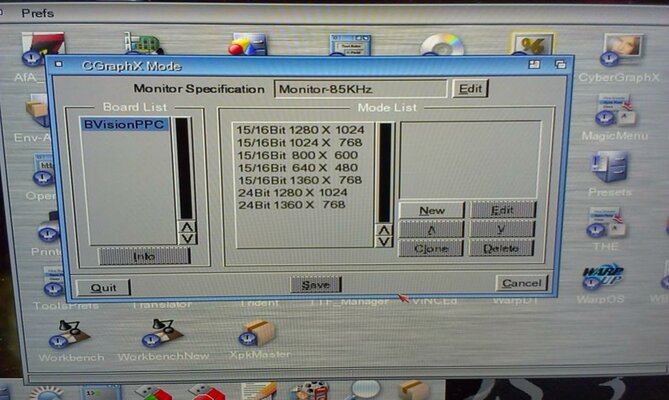This screenshot has width=669, height=400.
Task: Open the Workbench prefs icon
Action: coord(70,334)
